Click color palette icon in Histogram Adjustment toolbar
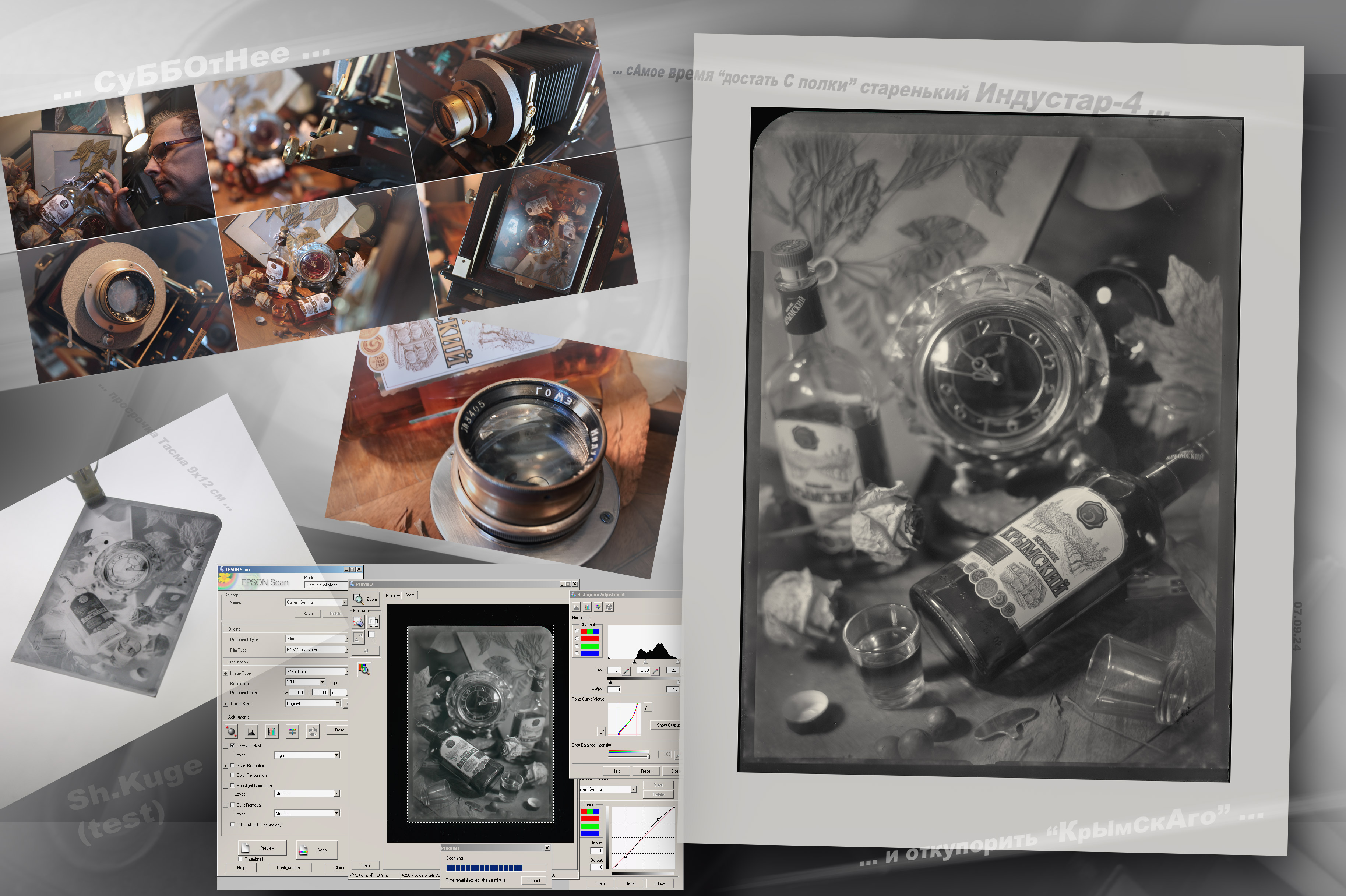This screenshot has width=1346, height=896. point(609,607)
